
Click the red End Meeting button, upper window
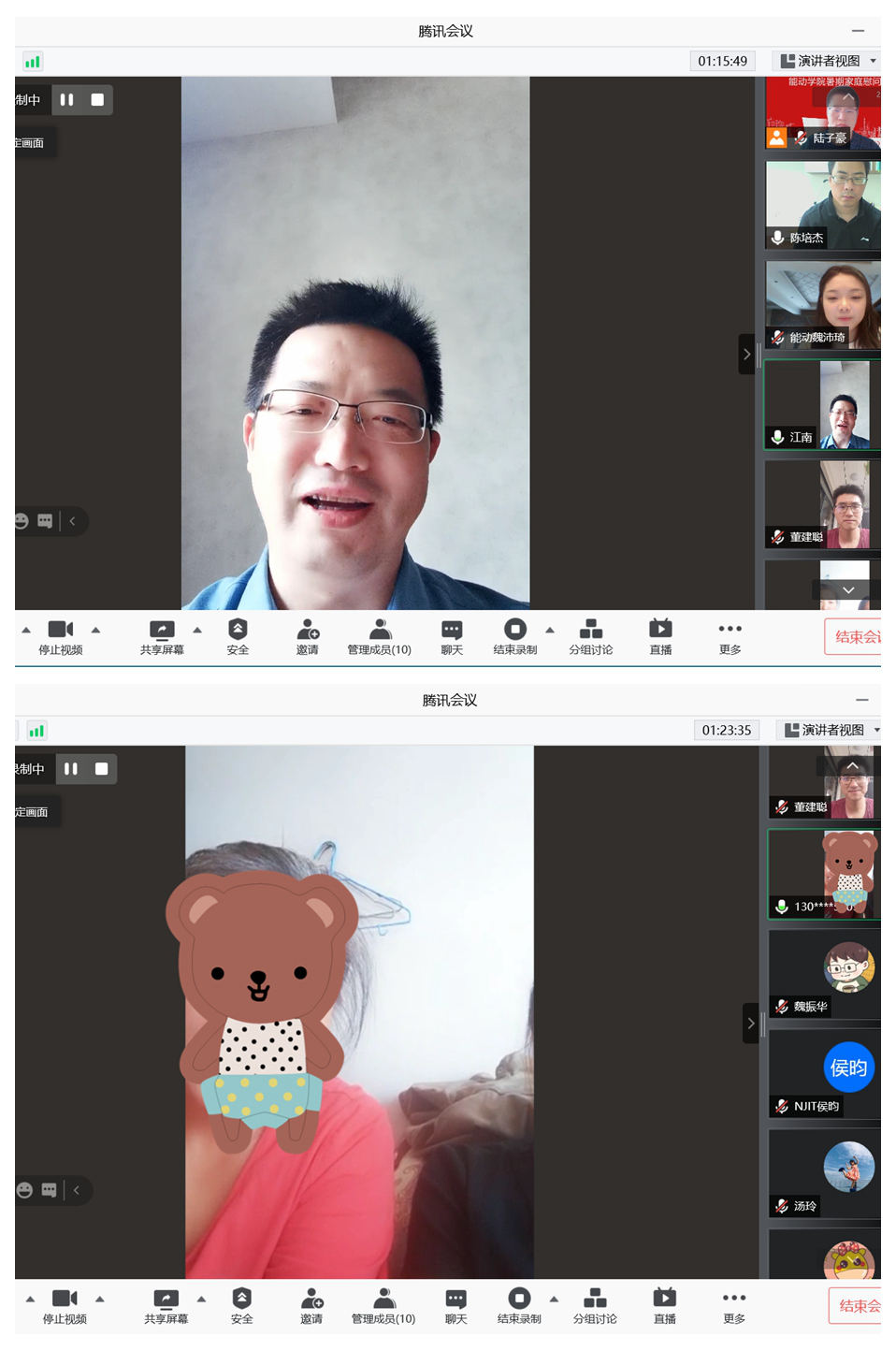pyautogui.click(x=855, y=637)
